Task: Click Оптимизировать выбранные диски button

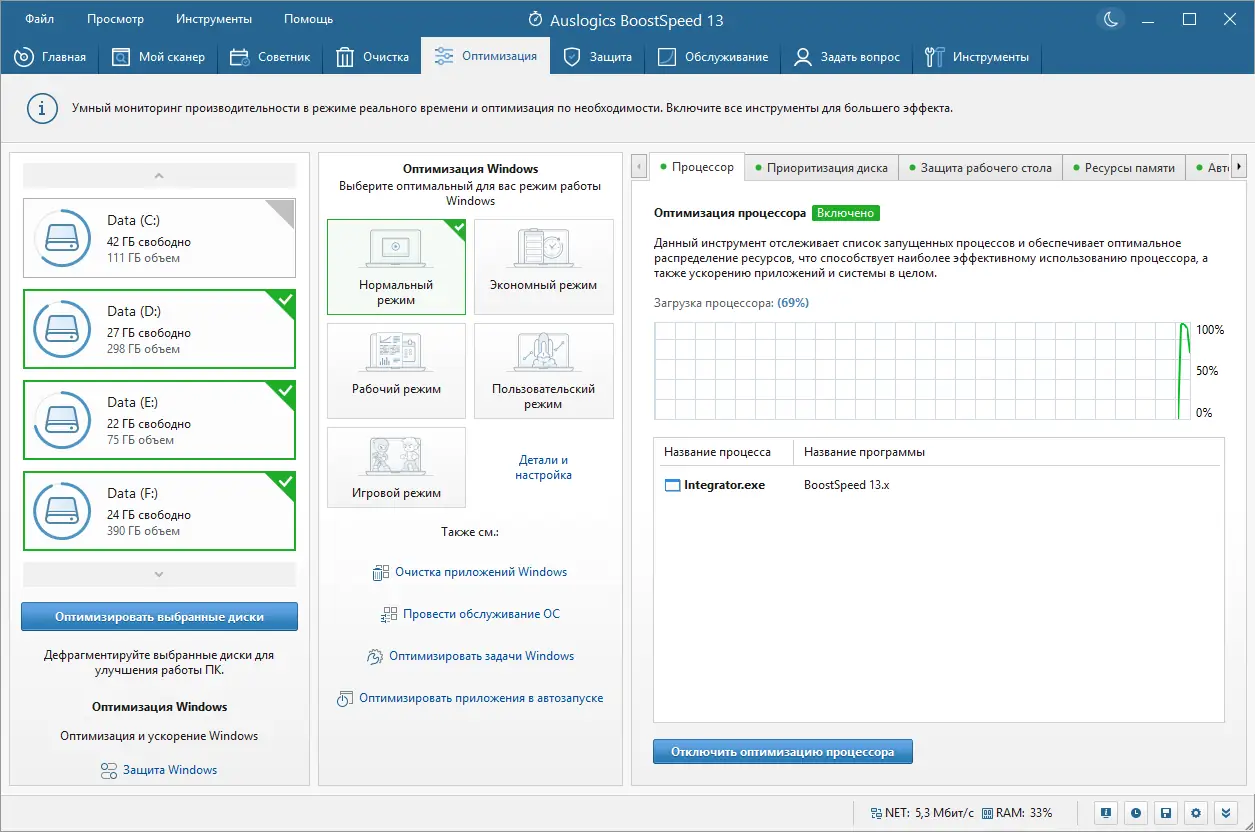Action: coord(159,617)
